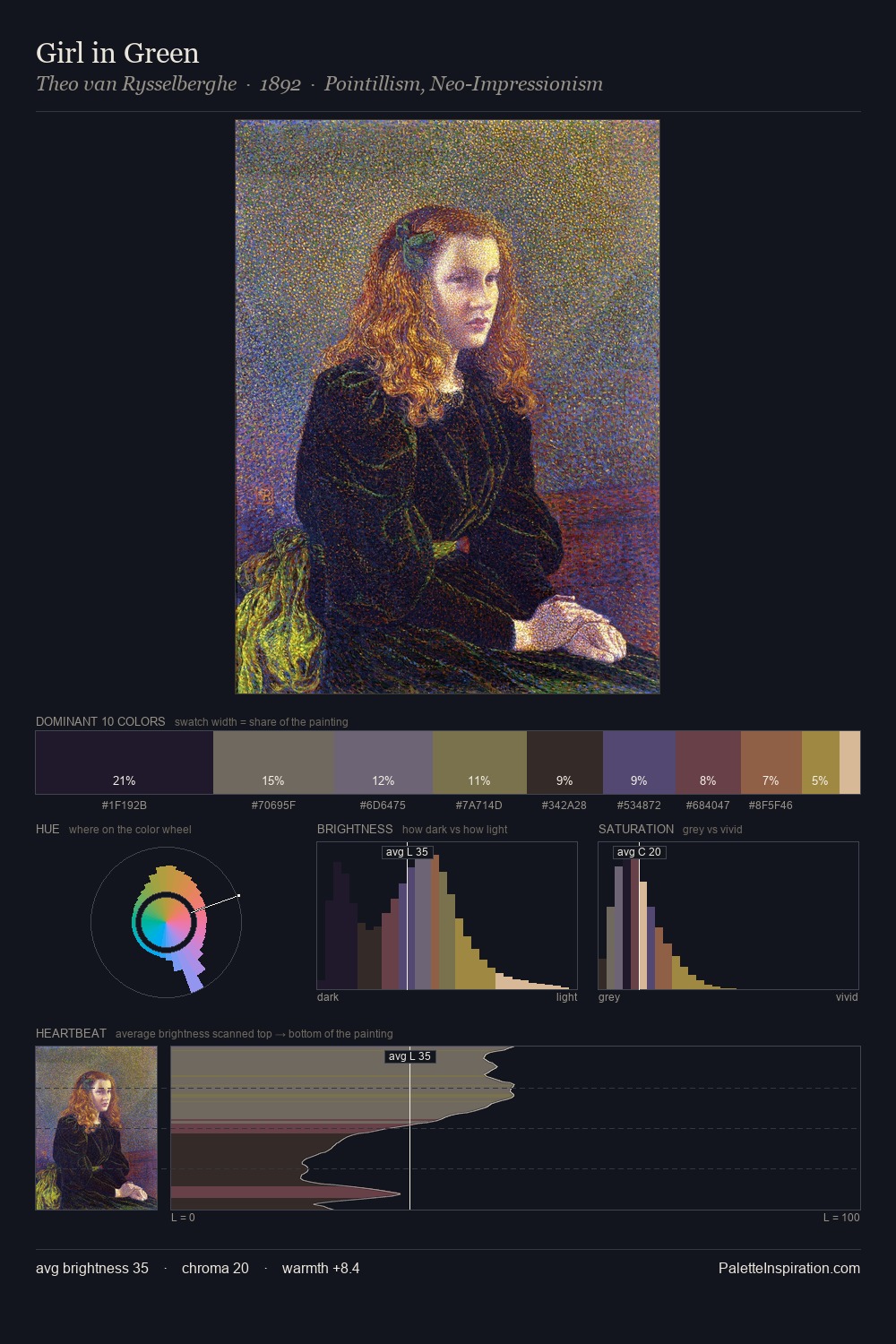896x1344 pixels.
Task: Click the small painting thumbnail beside Heartbeat chart
Action: point(97,1128)
